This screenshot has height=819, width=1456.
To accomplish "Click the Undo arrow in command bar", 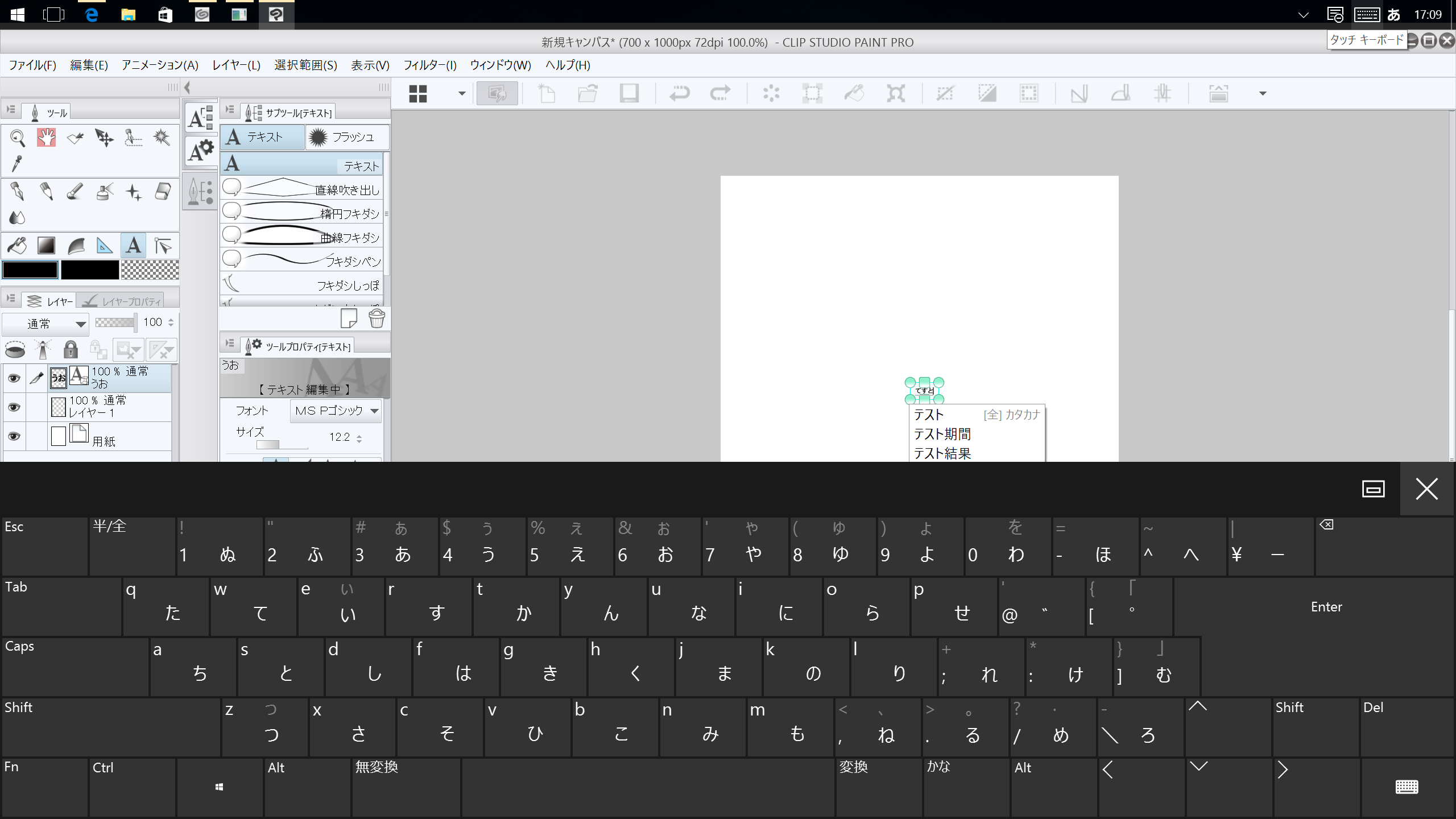I will coord(679,93).
